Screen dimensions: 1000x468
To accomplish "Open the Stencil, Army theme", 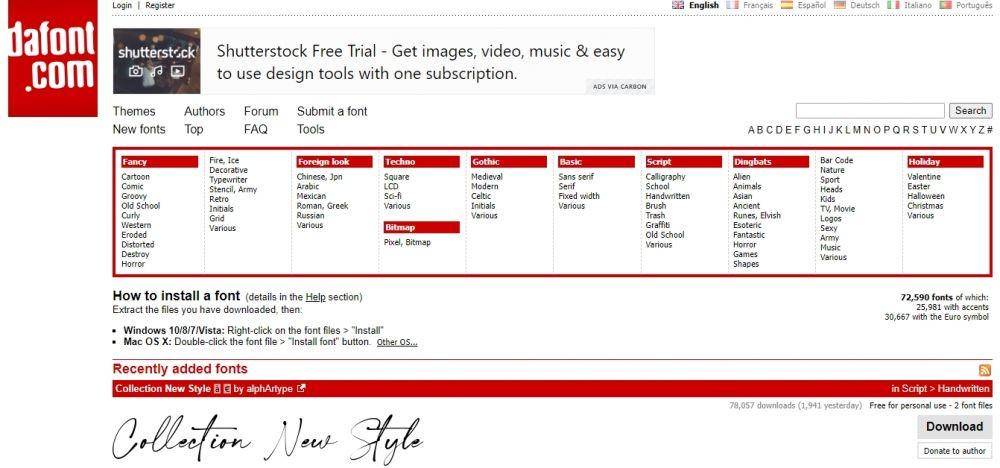I will (233, 189).
